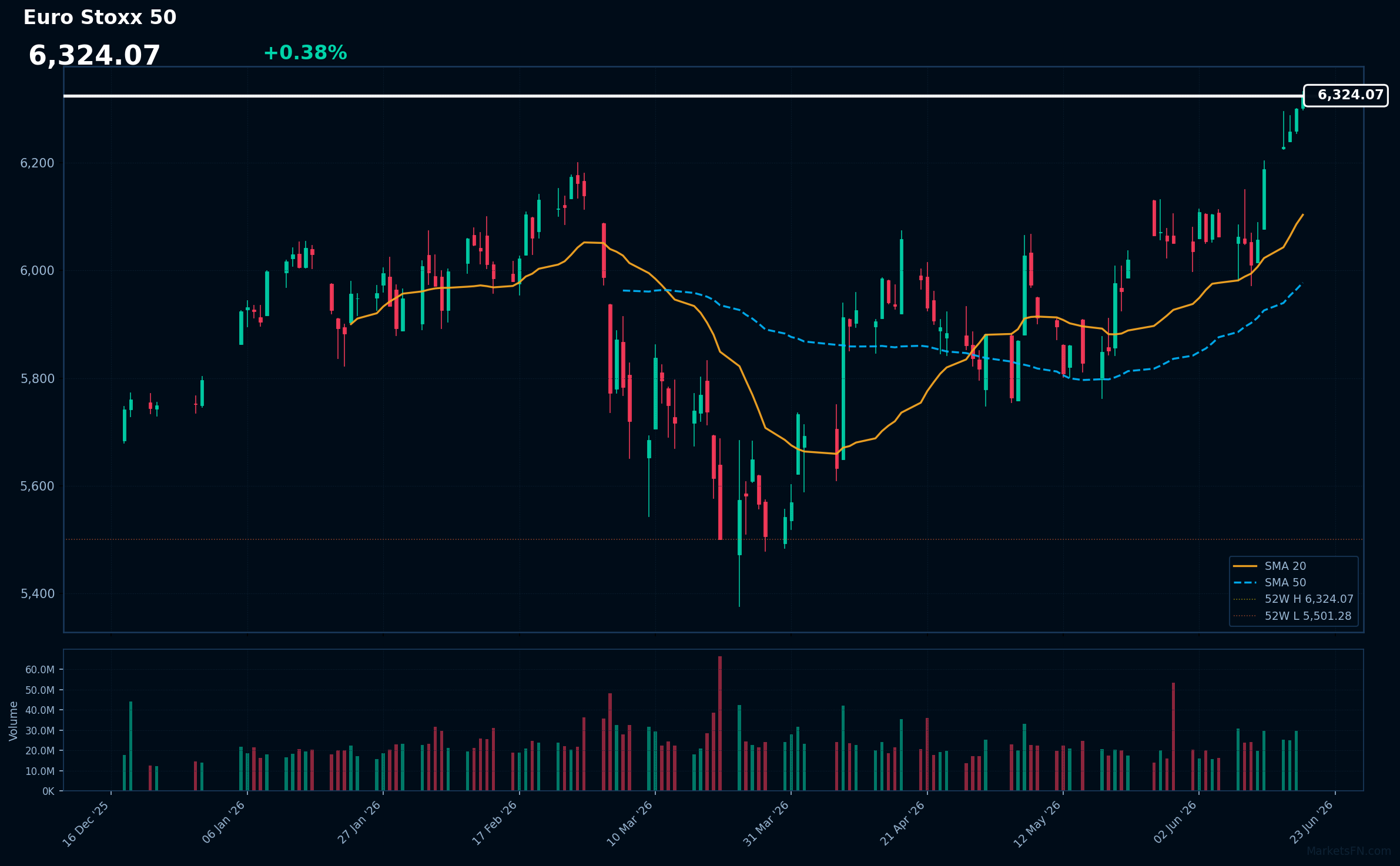1400x866 pixels.
Task: Click the 17 Feb '26 date label
Action: (x=494, y=823)
